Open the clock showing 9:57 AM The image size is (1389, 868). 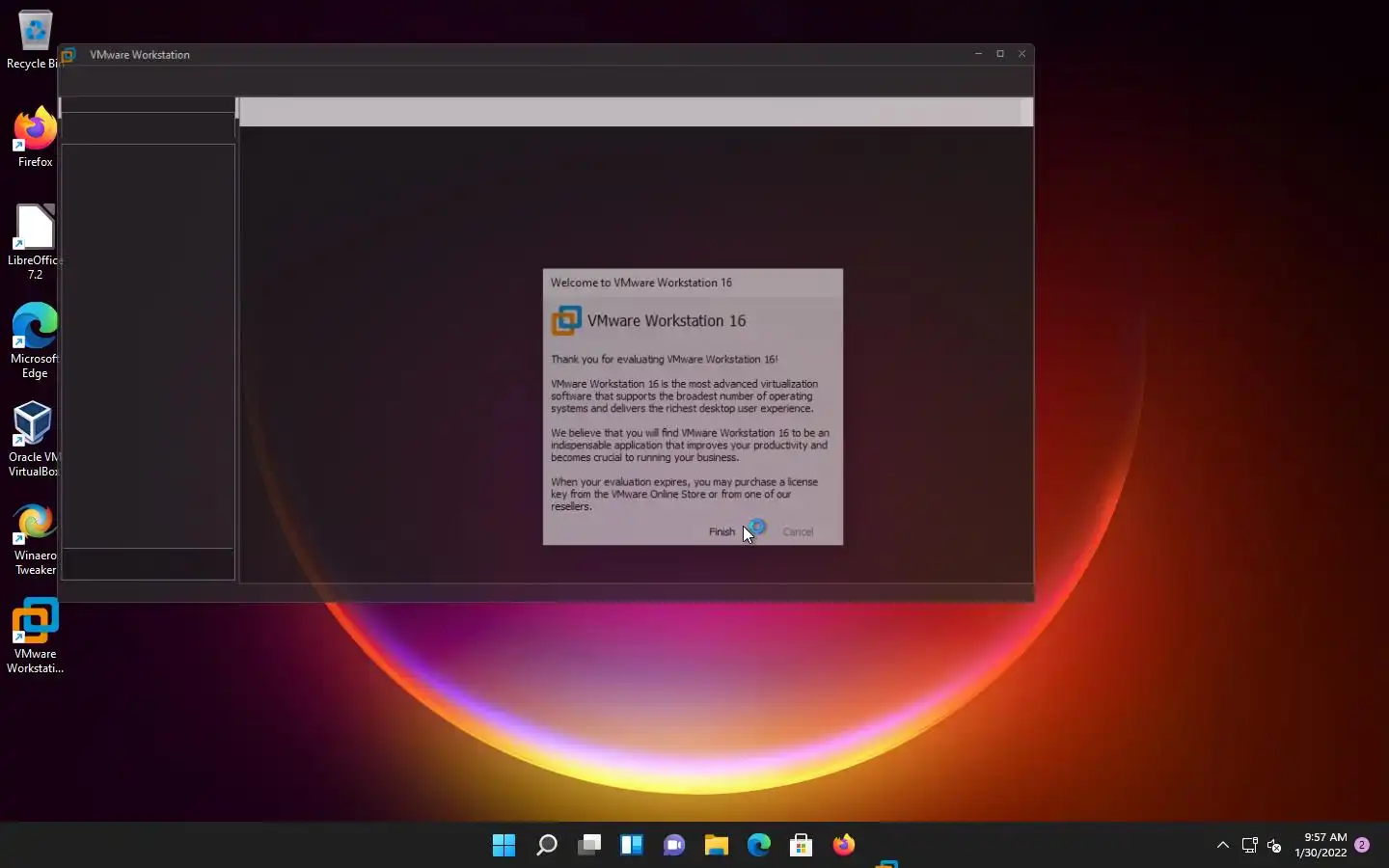(1321, 845)
